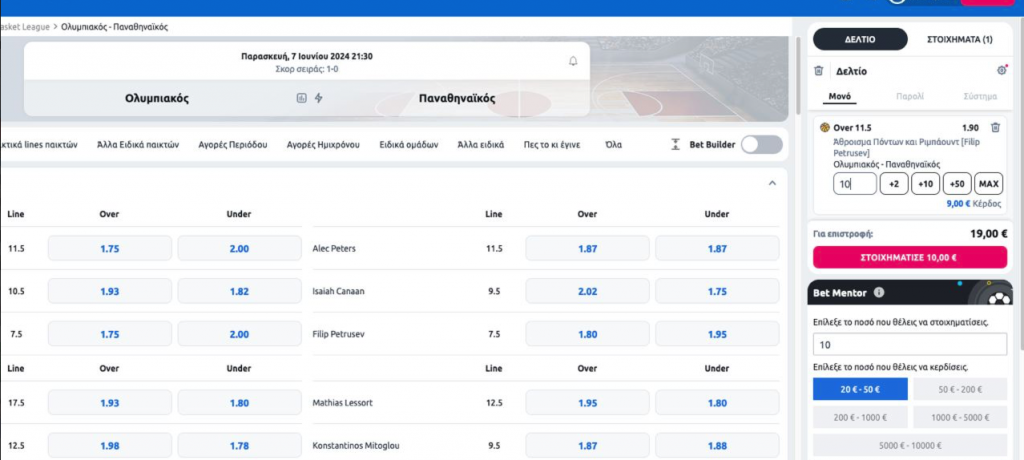Viewport: 1024px width, 460px height.
Task: Select the 50 € - 200 € winnings range
Action: point(958,389)
